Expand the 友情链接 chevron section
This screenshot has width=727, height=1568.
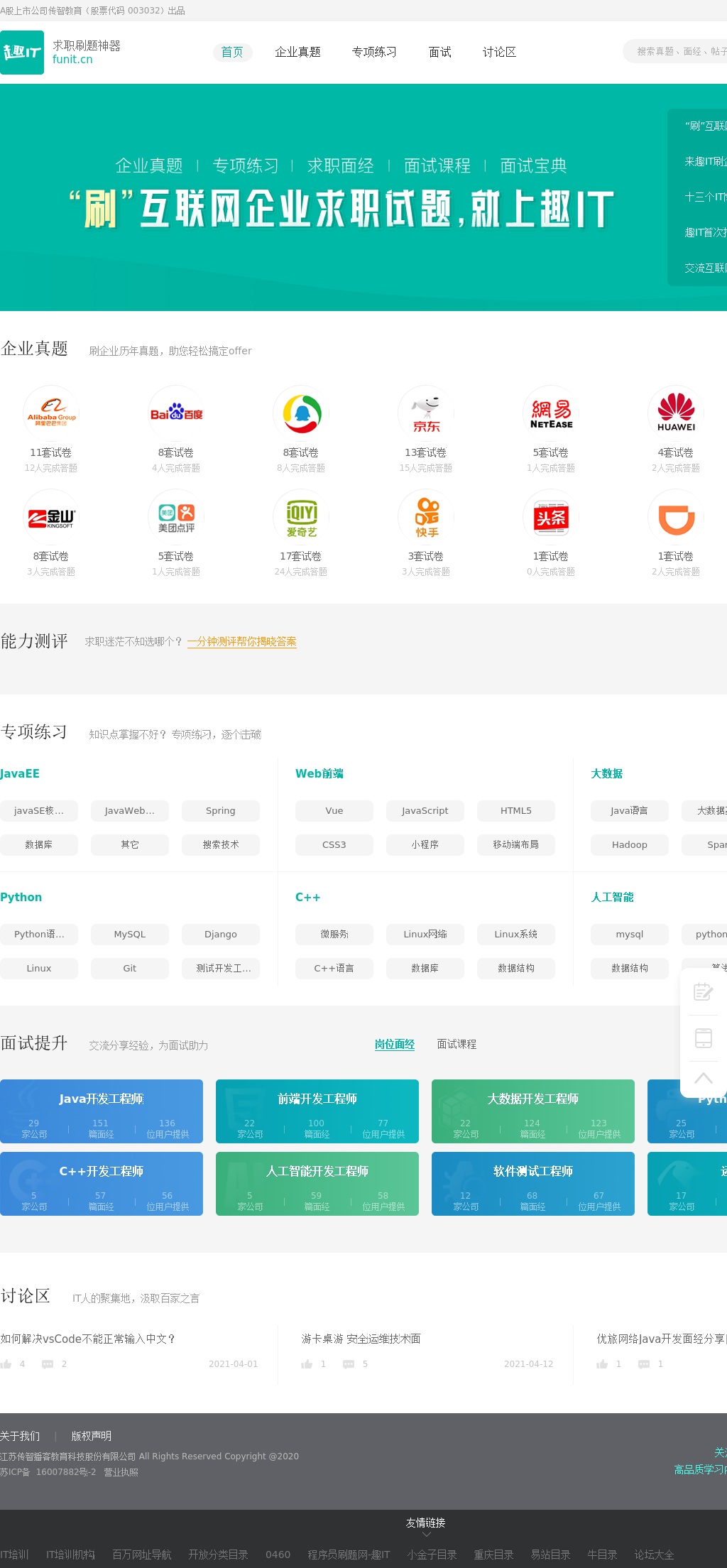pos(426,1535)
